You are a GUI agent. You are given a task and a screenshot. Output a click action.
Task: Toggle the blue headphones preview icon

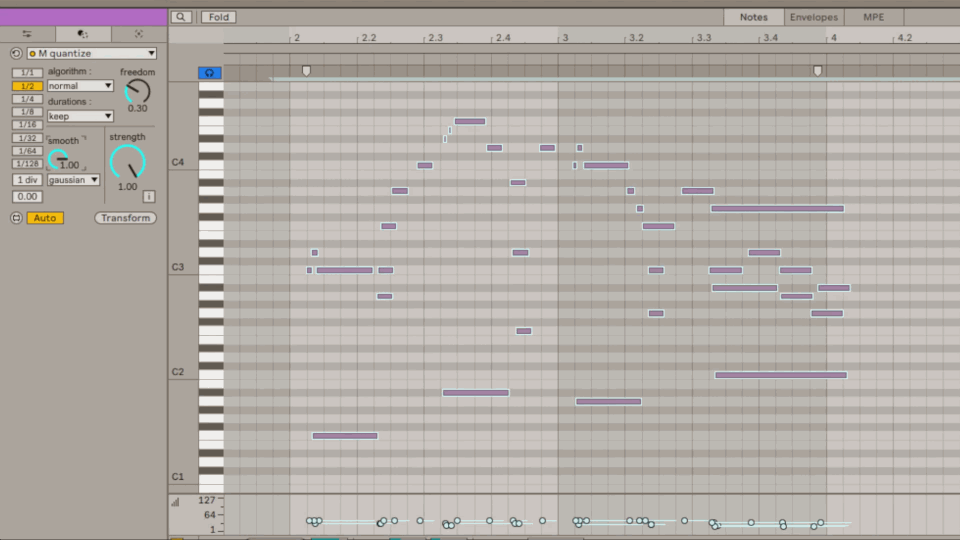(x=210, y=73)
